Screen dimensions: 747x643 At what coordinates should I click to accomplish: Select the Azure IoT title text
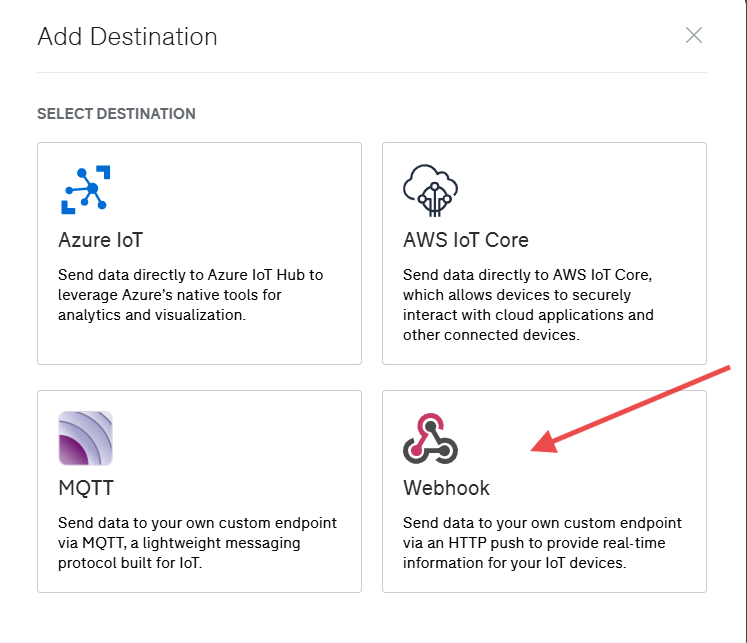[101, 240]
